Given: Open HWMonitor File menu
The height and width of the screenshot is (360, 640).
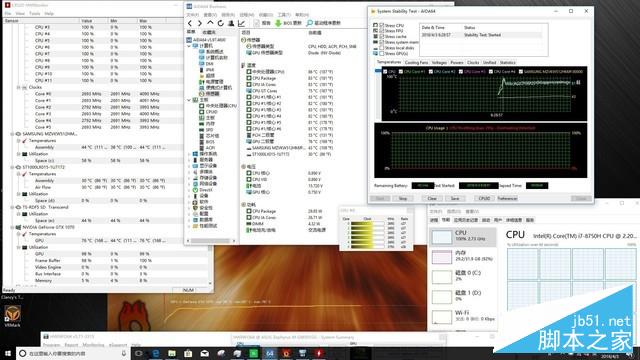Looking at the screenshot, I should (8, 13).
